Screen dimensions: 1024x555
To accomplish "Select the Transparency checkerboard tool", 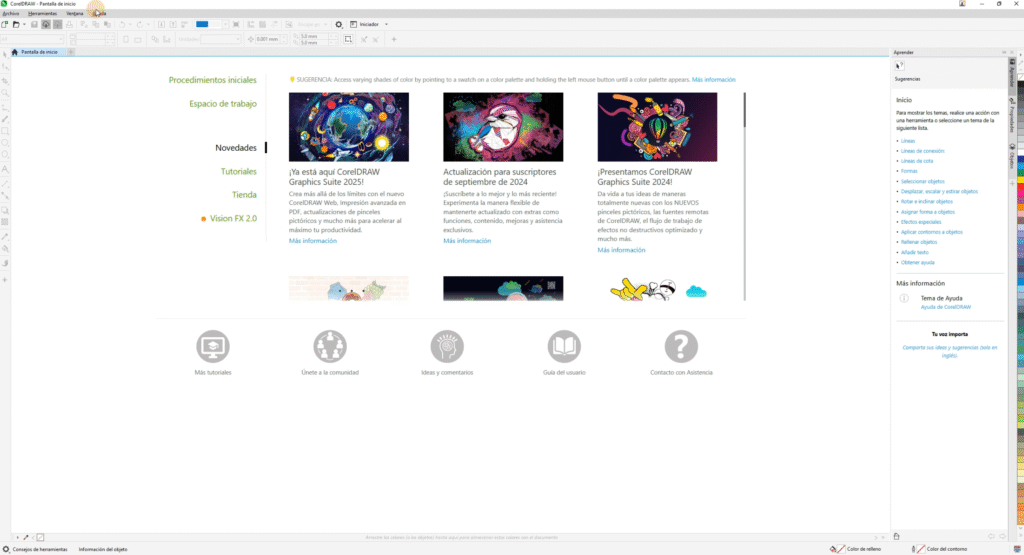I will (x=5, y=223).
